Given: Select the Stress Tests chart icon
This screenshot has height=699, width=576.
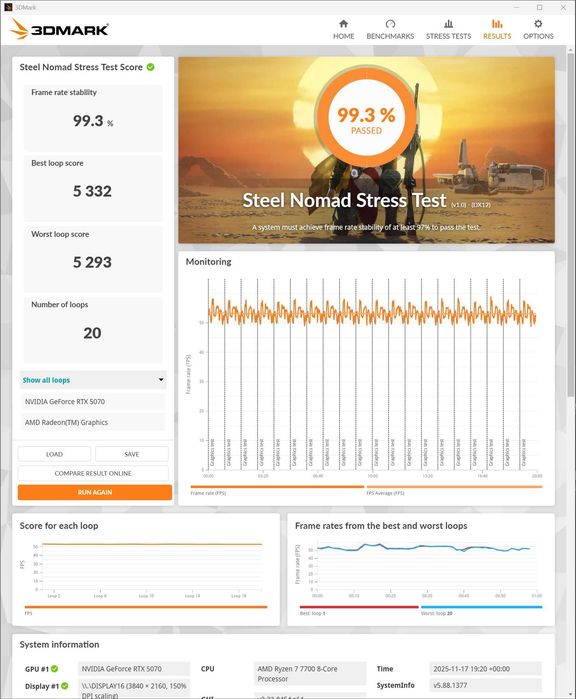Looking at the screenshot, I should 448,24.
